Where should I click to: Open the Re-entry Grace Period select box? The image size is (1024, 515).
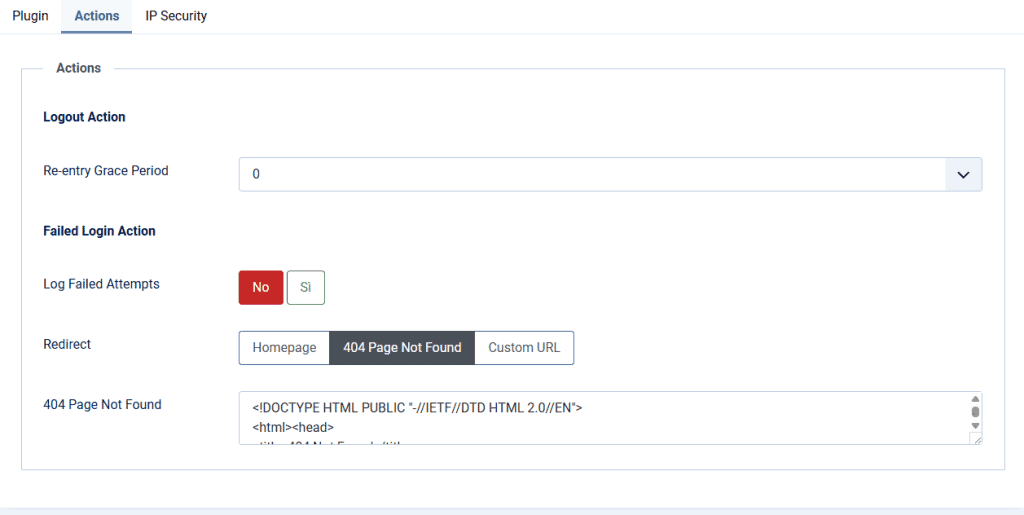coord(592,174)
